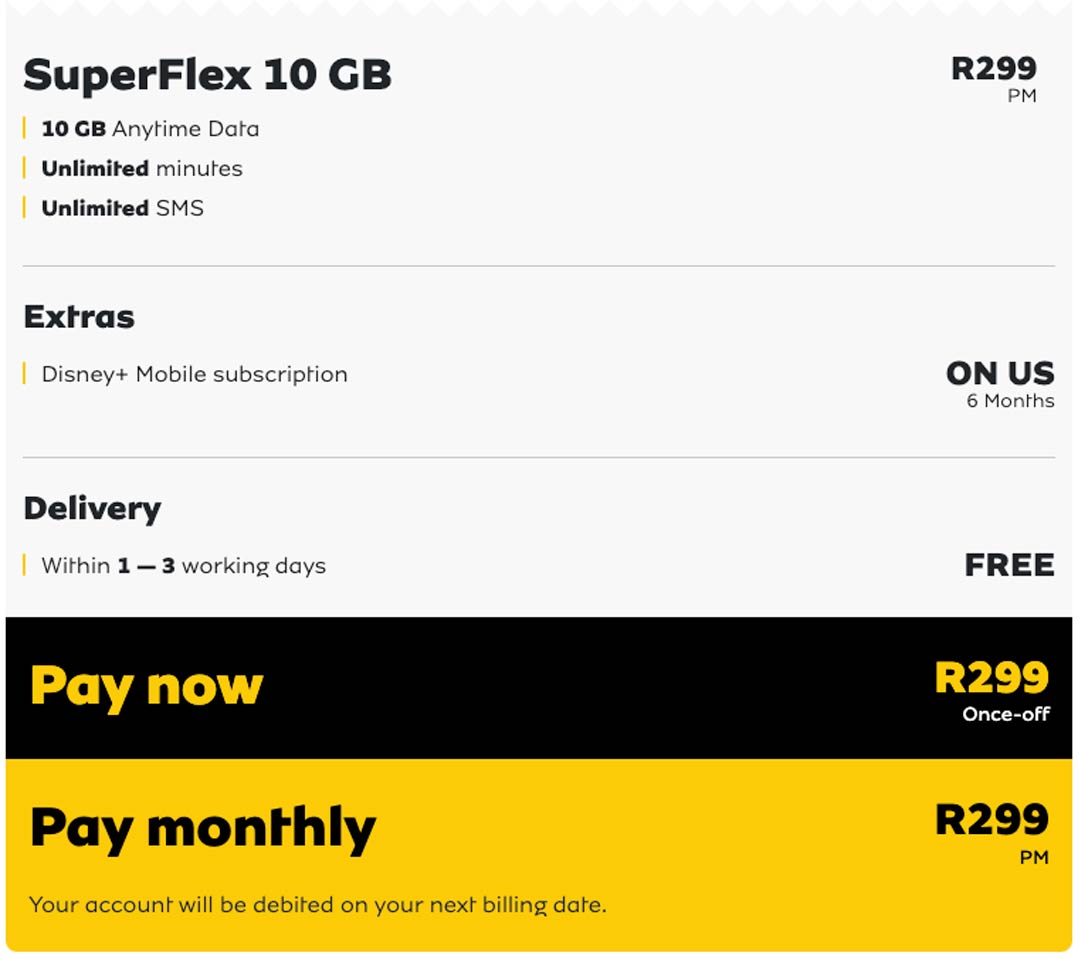Click the 6 Months duration text

1010,401
